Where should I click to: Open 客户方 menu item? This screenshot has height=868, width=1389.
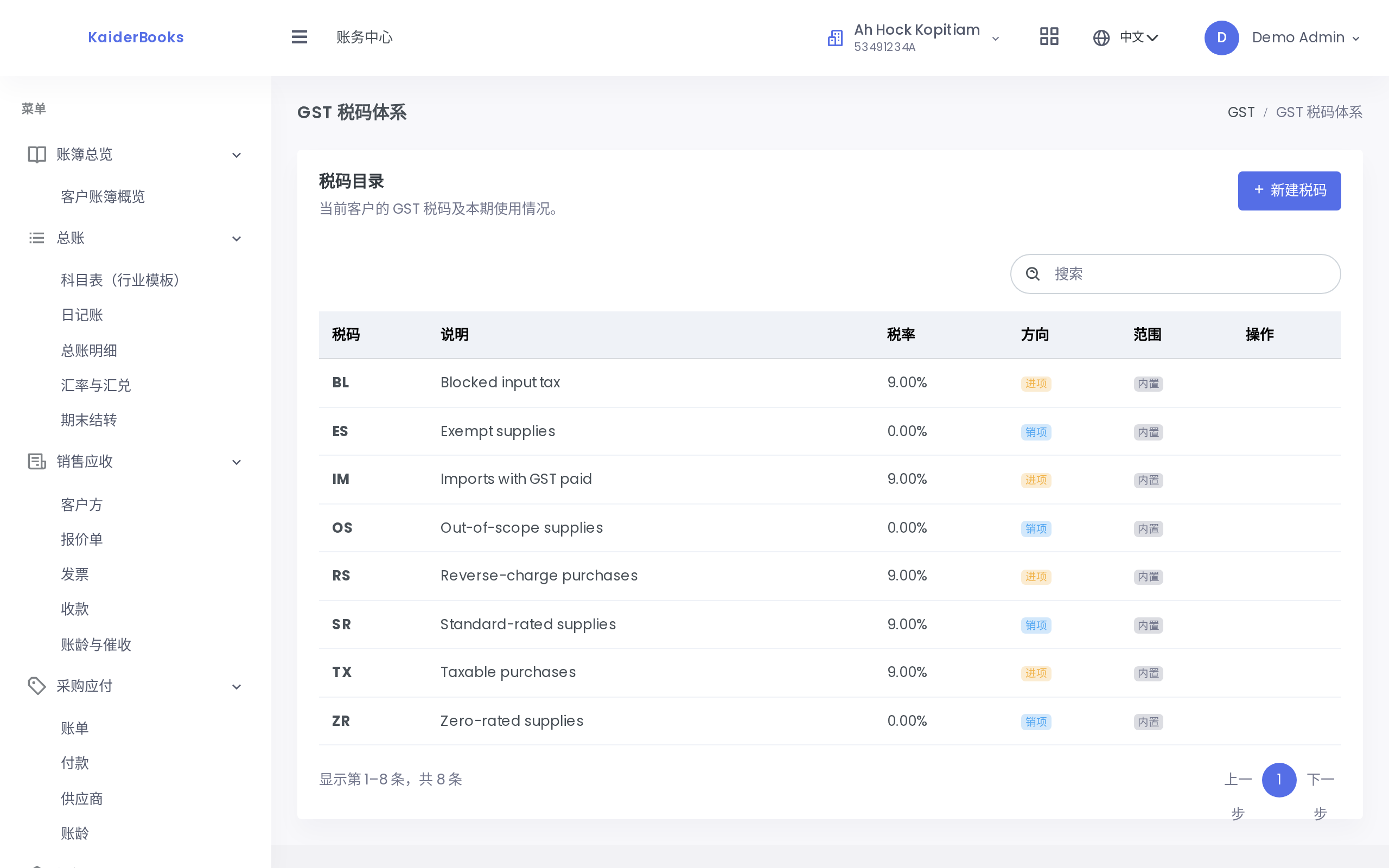82,505
